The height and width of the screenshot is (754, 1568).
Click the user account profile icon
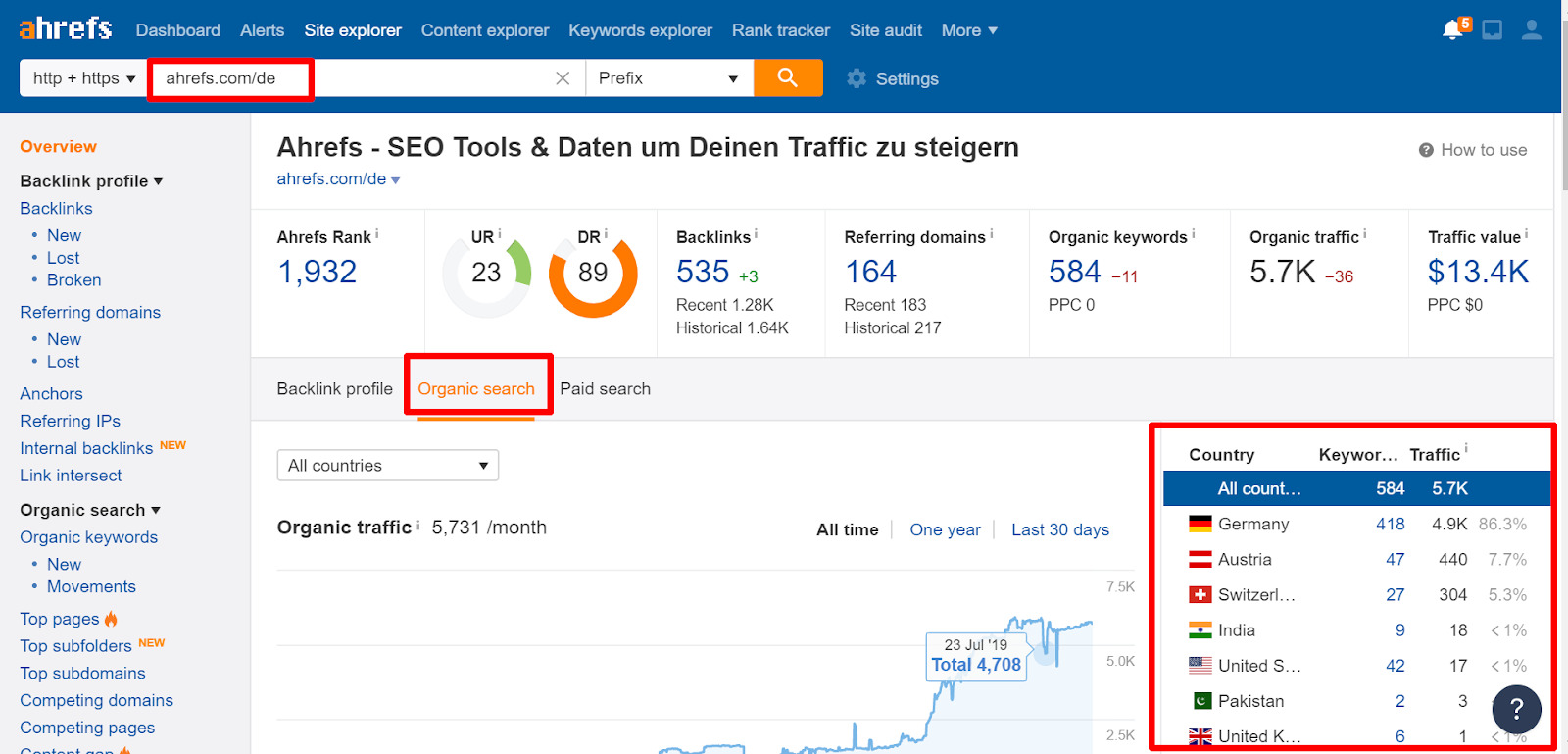click(1531, 30)
